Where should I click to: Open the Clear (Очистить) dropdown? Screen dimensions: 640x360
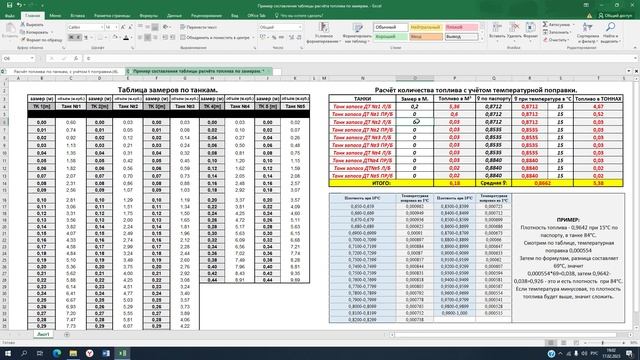pyautogui.click(x=556, y=40)
